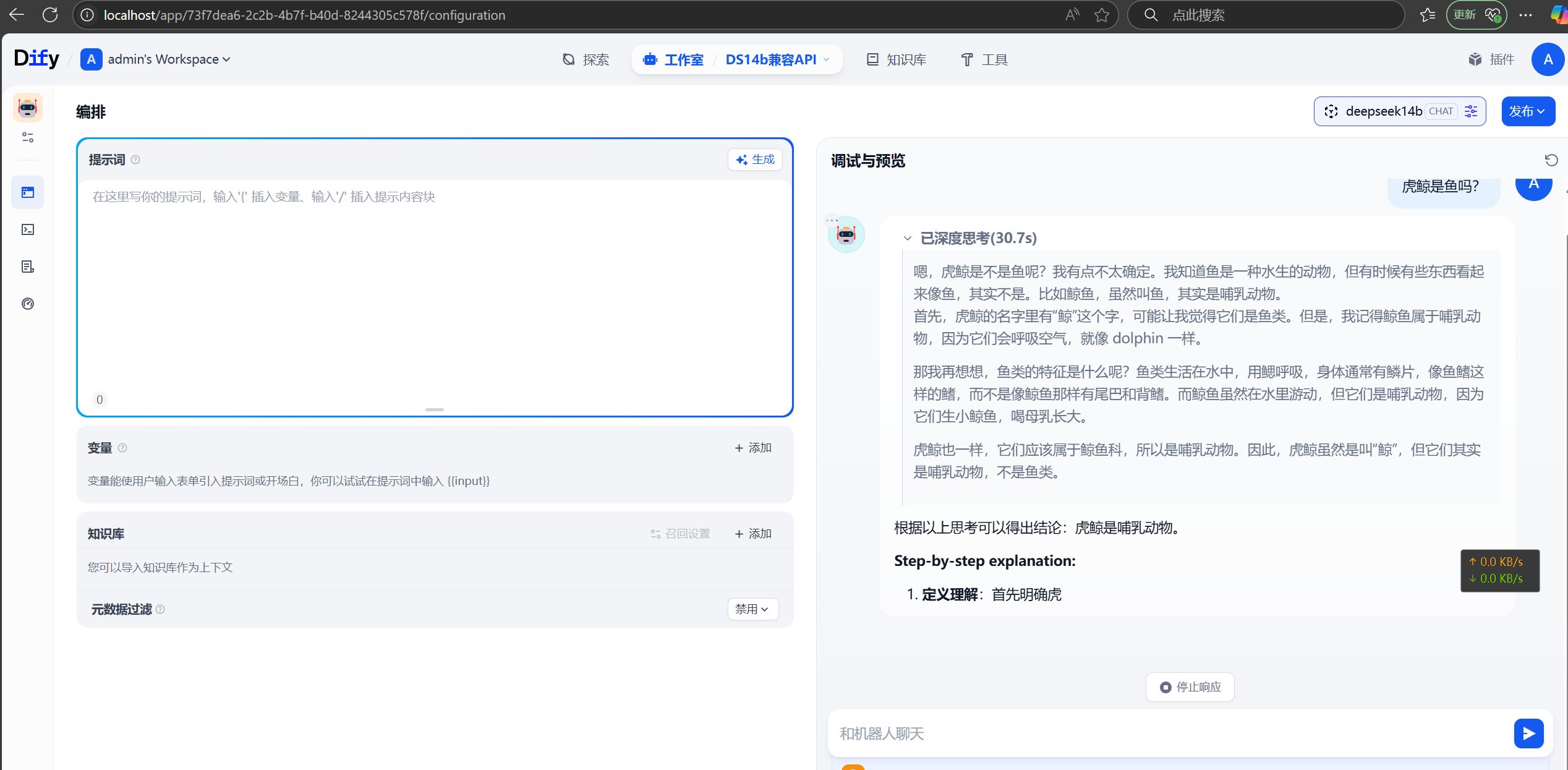Stop the response with 停止响应 button

(1190, 687)
